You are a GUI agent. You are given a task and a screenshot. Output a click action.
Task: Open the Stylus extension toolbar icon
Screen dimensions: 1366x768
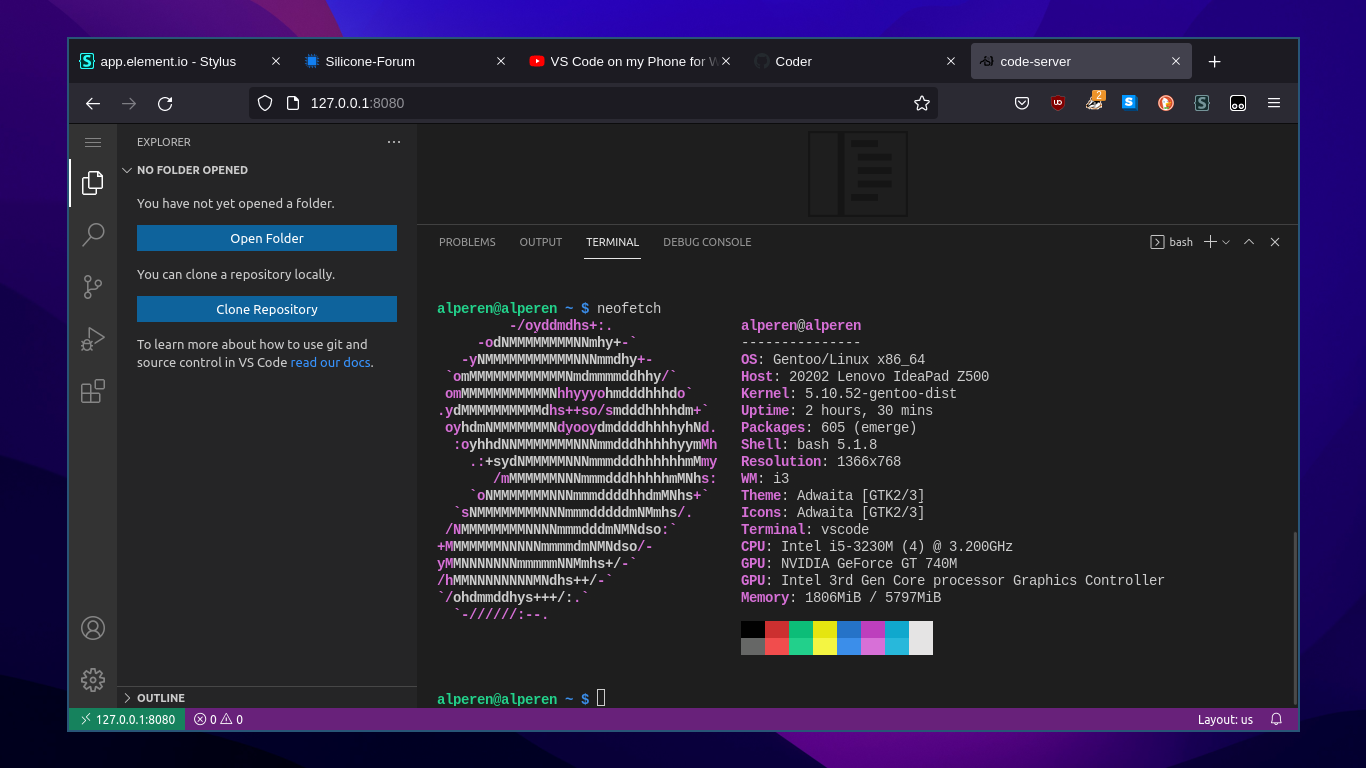pos(1202,103)
